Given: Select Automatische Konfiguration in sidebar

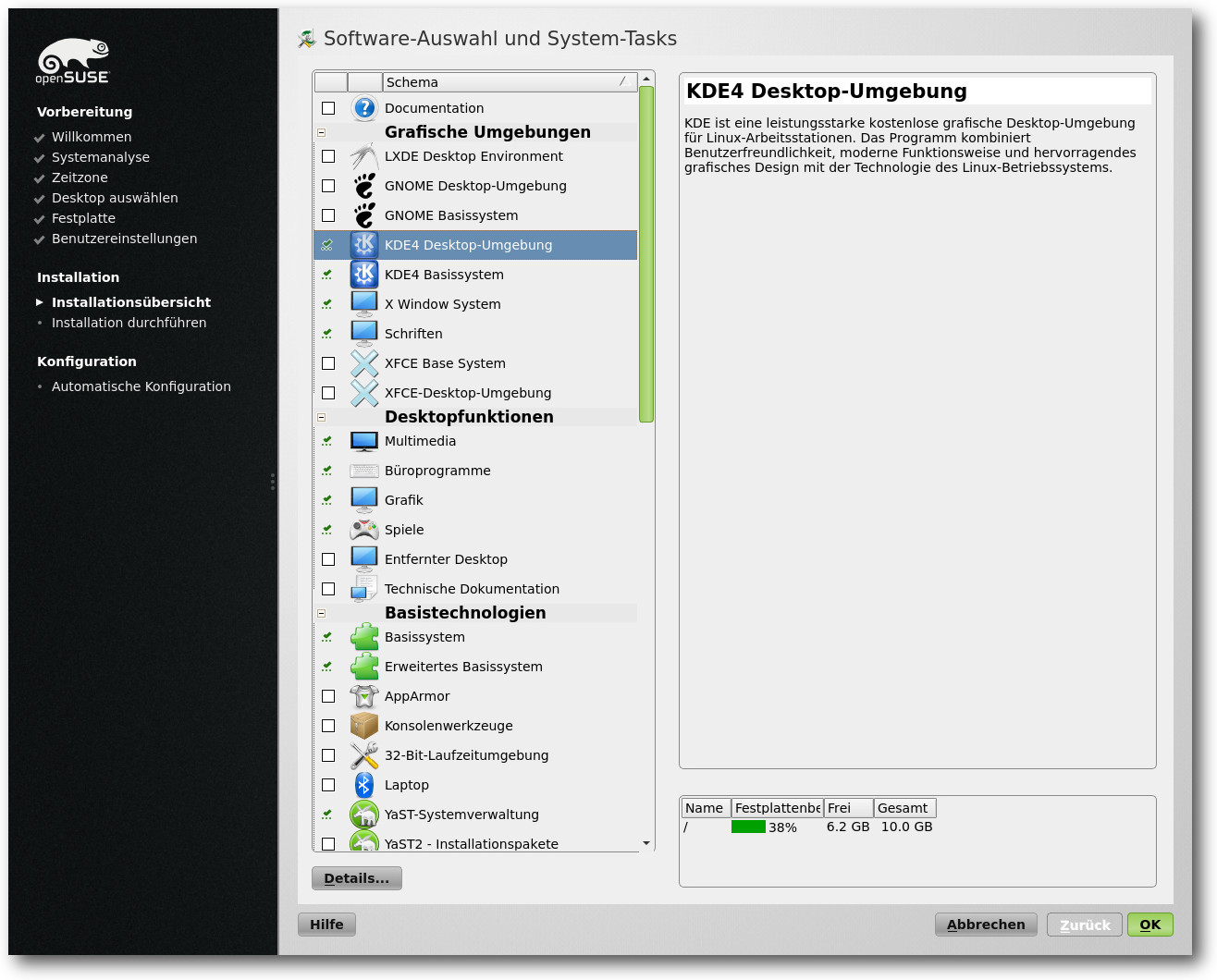Looking at the screenshot, I should coord(141,386).
